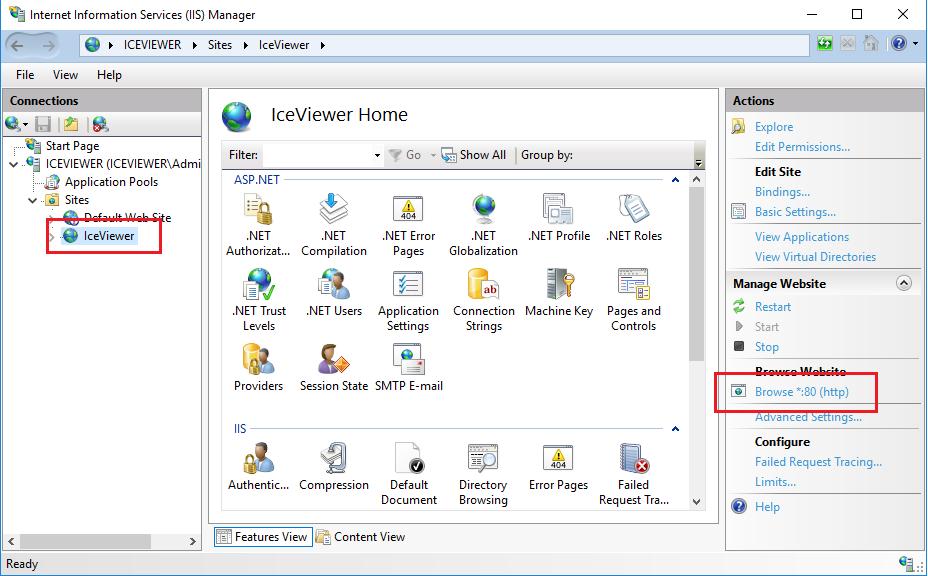Click in the Filter input field
This screenshot has width=928, height=576.
tap(317, 155)
